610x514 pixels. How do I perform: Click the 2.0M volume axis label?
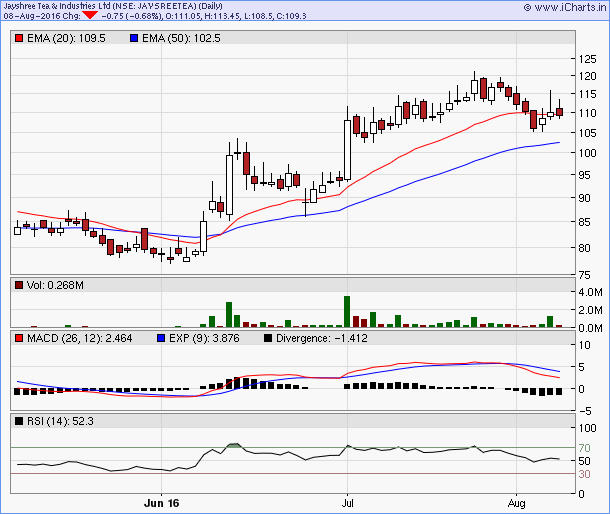tap(590, 310)
